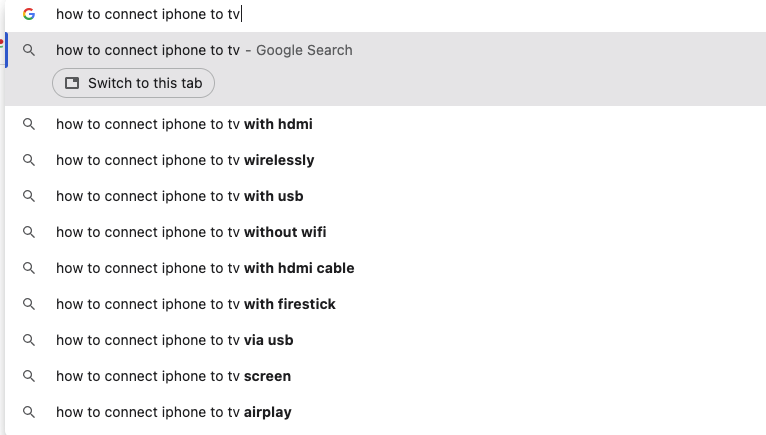The width and height of the screenshot is (766, 435).
Task: Click search icon next to 'with firestick'
Action: (29, 304)
